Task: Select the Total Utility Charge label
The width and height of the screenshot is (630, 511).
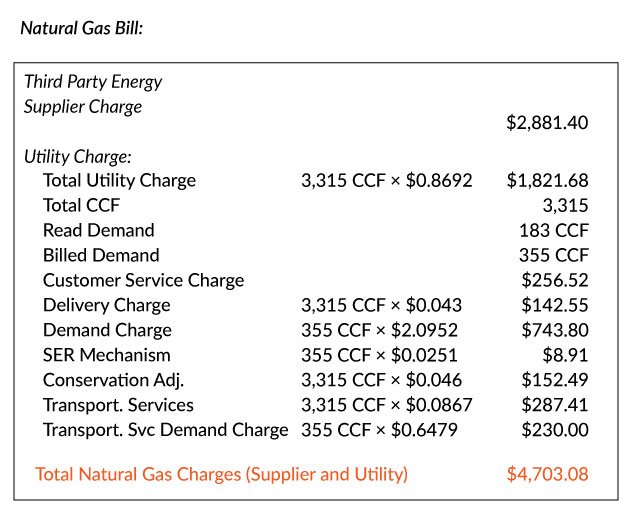Action: pyautogui.click(x=119, y=181)
